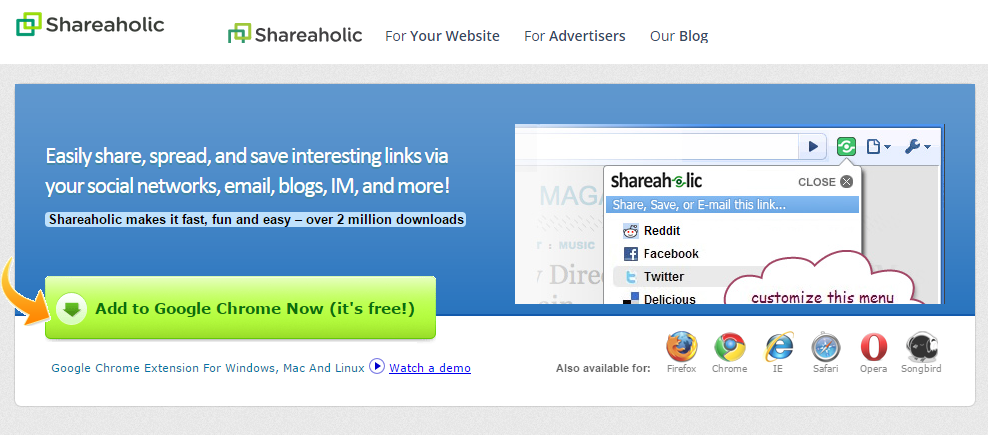Select the Chrome browser icon
Screen dimensions: 988x435
click(730, 347)
